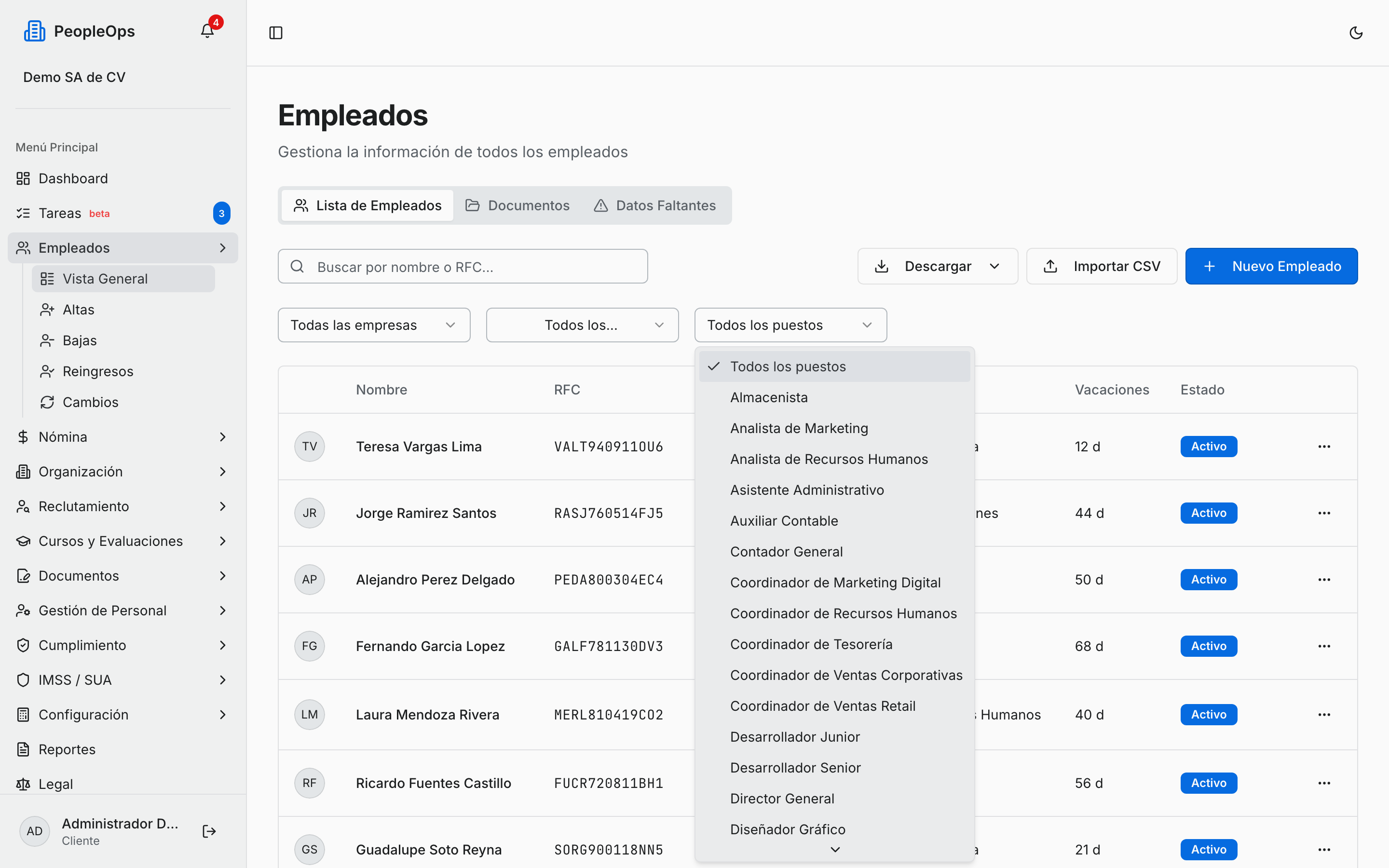This screenshot has width=1389, height=868.
Task: Choose Desarrollador Senior option
Action: 834,768
